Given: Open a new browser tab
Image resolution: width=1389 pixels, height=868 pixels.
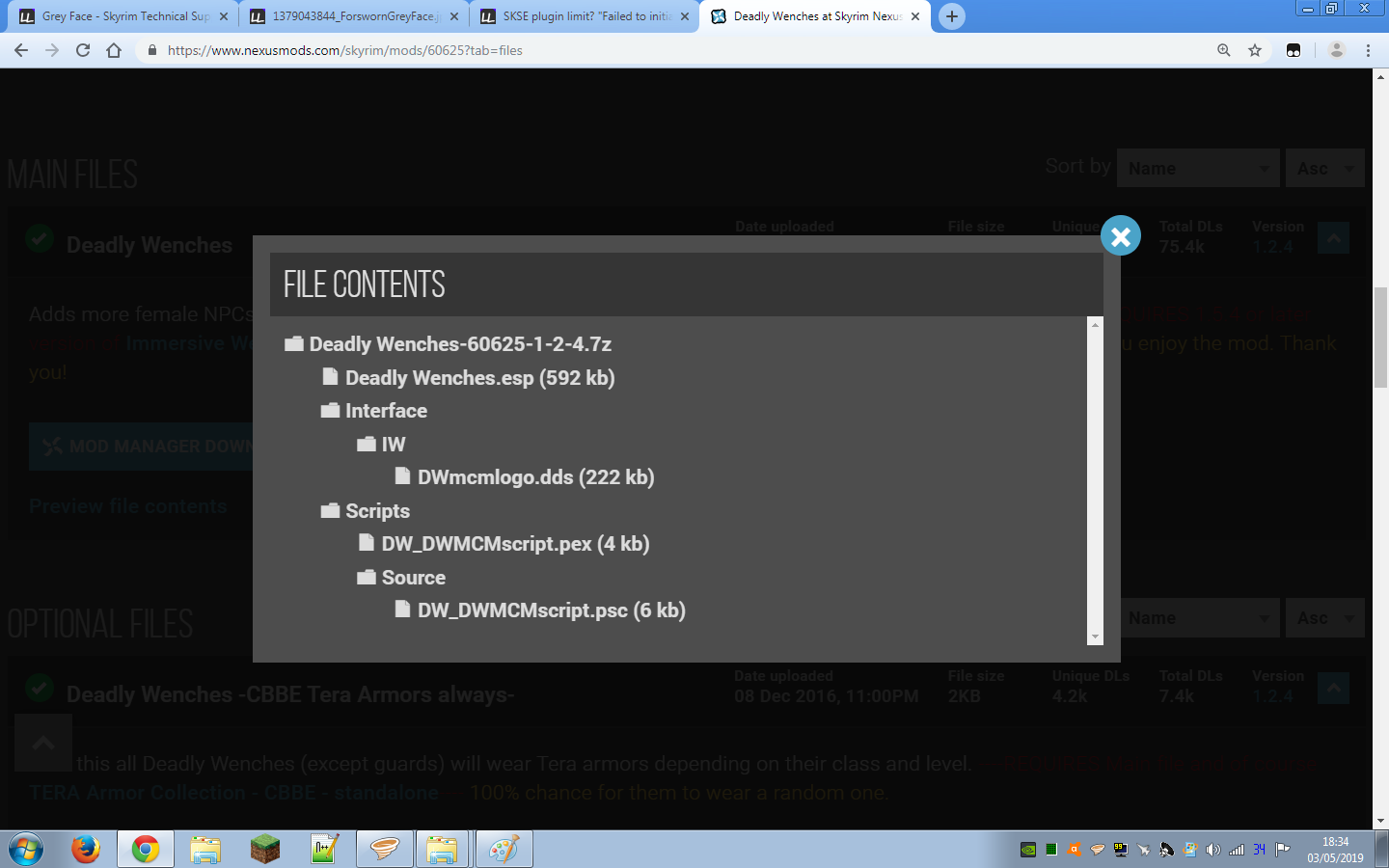Looking at the screenshot, I should (952, 16).
